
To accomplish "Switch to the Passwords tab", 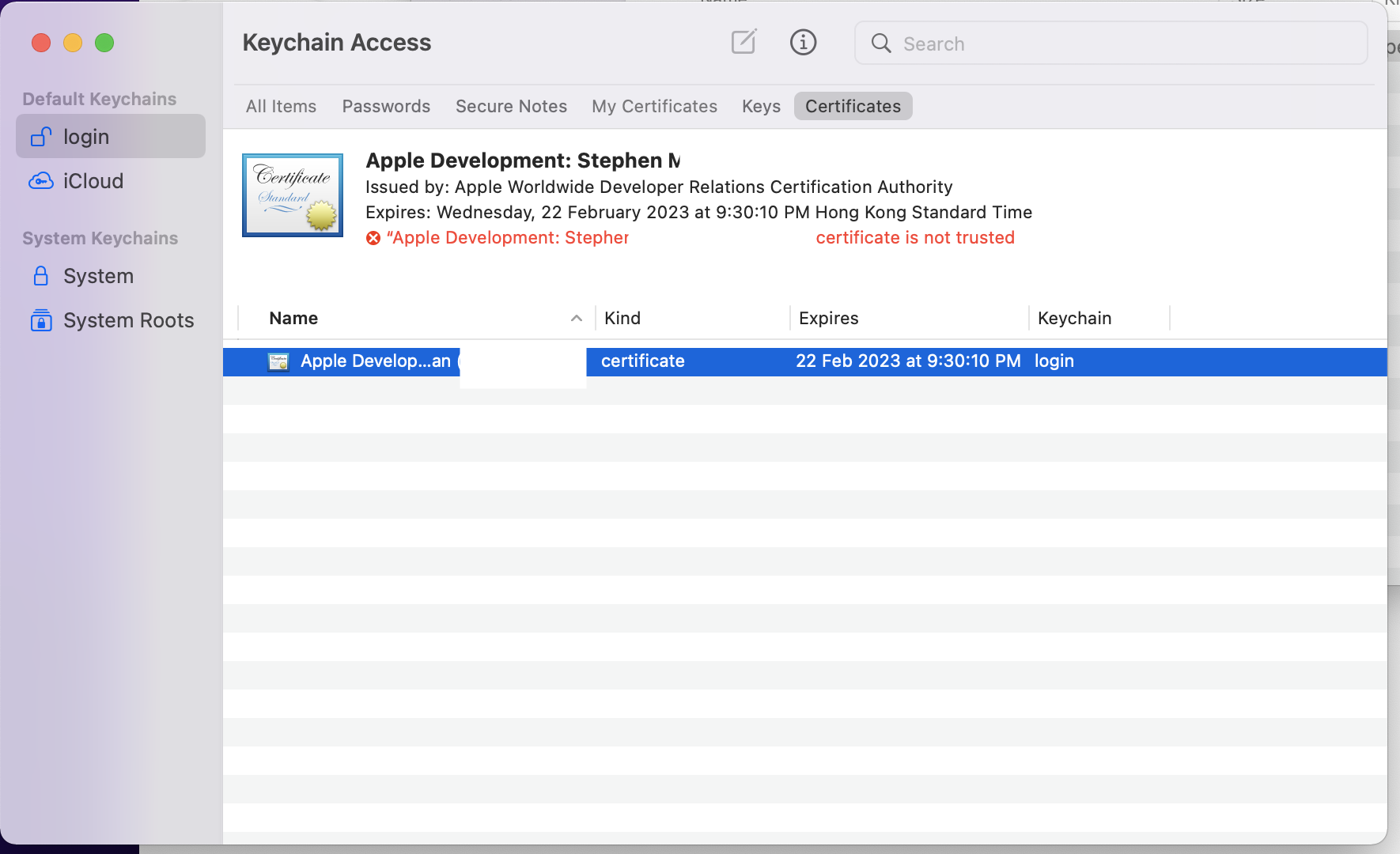I will (x=386, y=106).
